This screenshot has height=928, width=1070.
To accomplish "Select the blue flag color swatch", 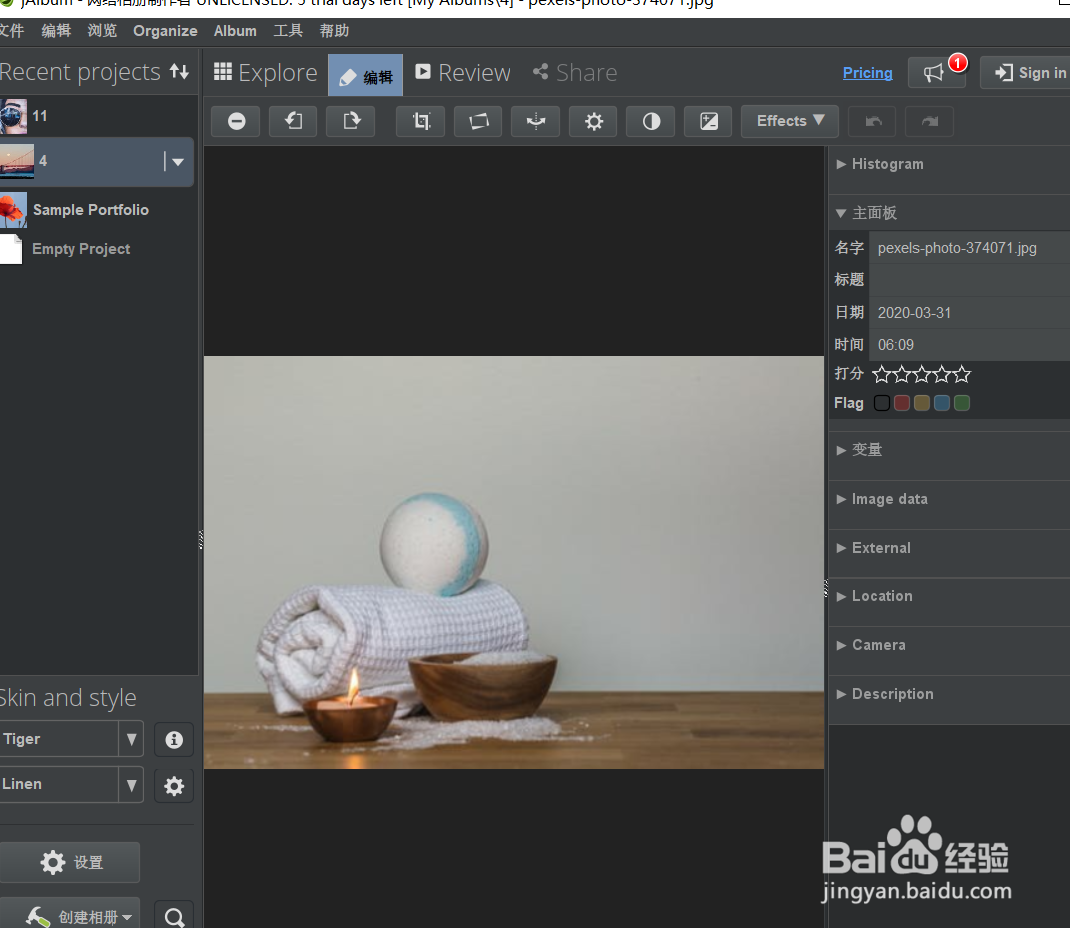I will (x=942, y=403).
